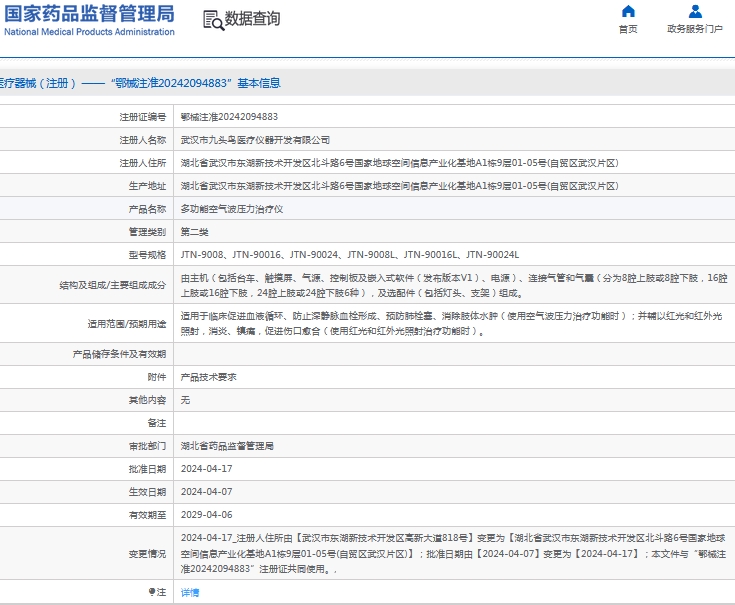
Task: Click the 注册人住所 address value
Action: 399,163
